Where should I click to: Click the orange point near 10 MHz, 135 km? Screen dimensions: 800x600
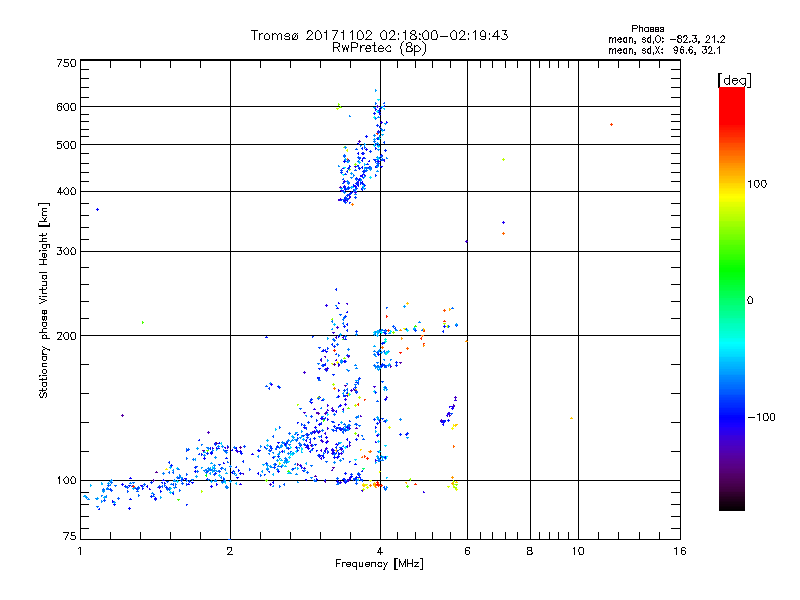pos(571,418)
